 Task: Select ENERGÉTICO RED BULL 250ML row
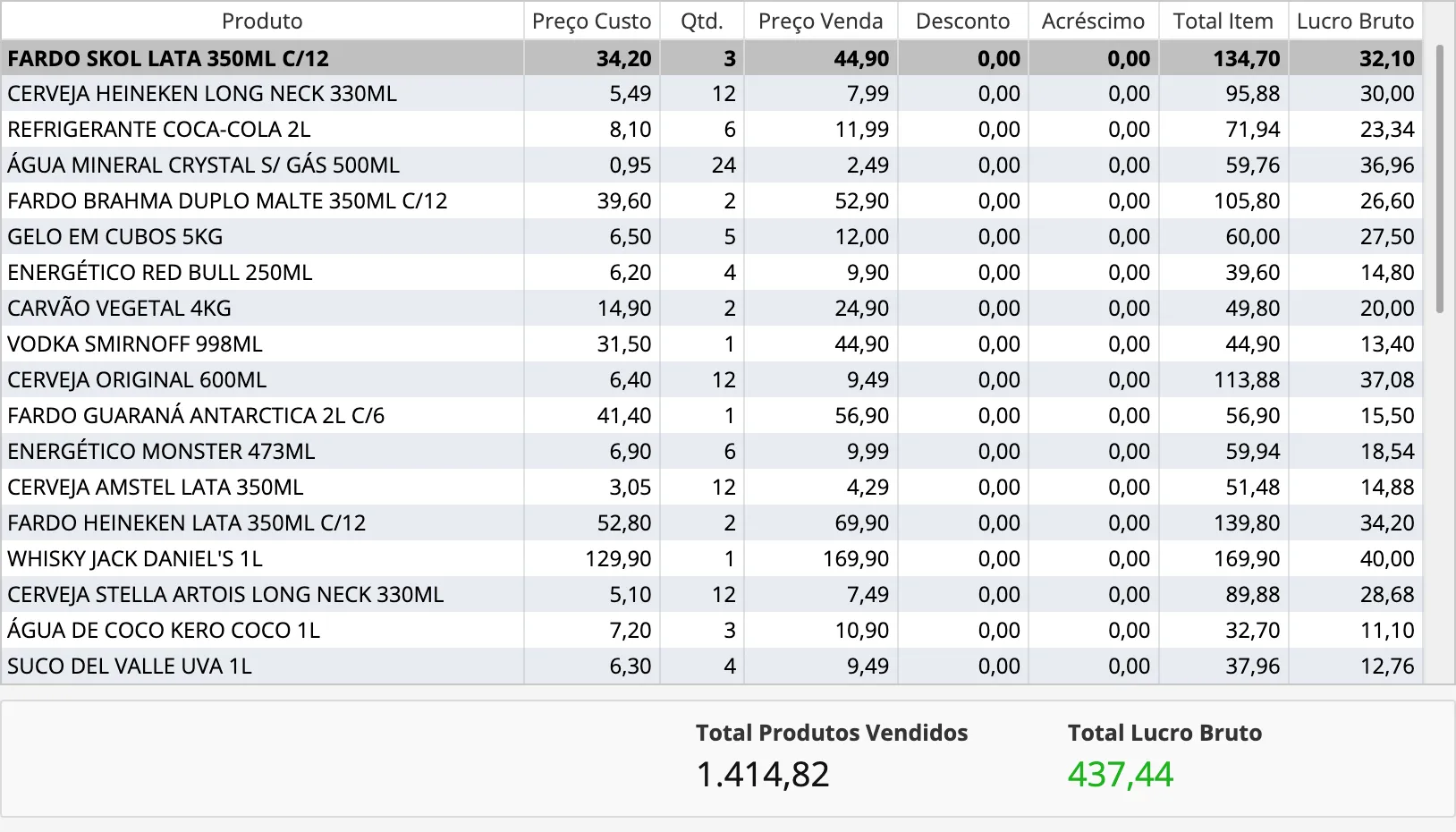712,272
